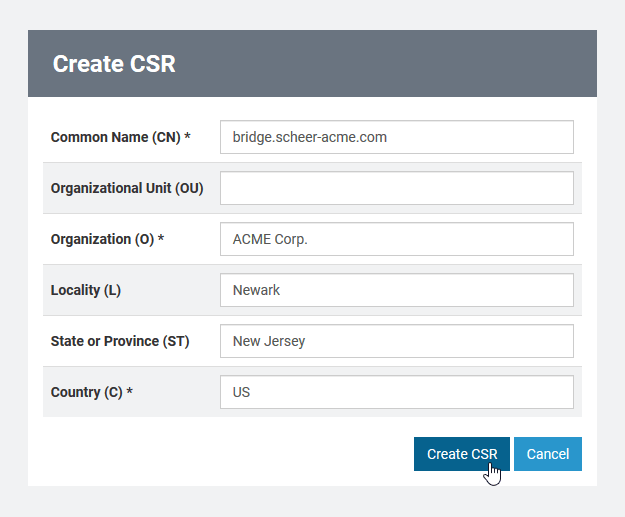Click the "State or Province (ST)" label

120,341
